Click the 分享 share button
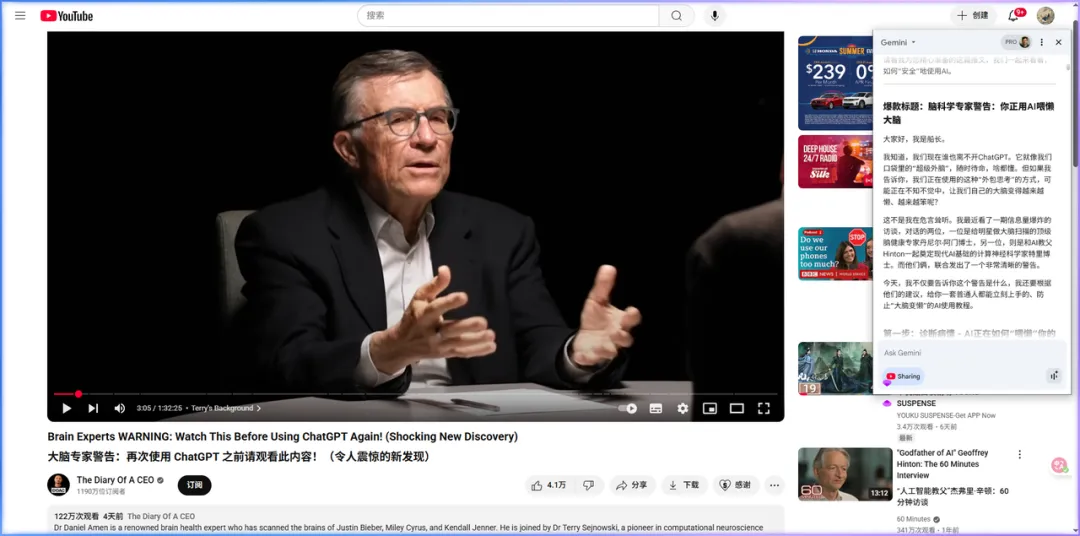The width and height of the screenshot is (1080, 536). click(x=631, y=485)
